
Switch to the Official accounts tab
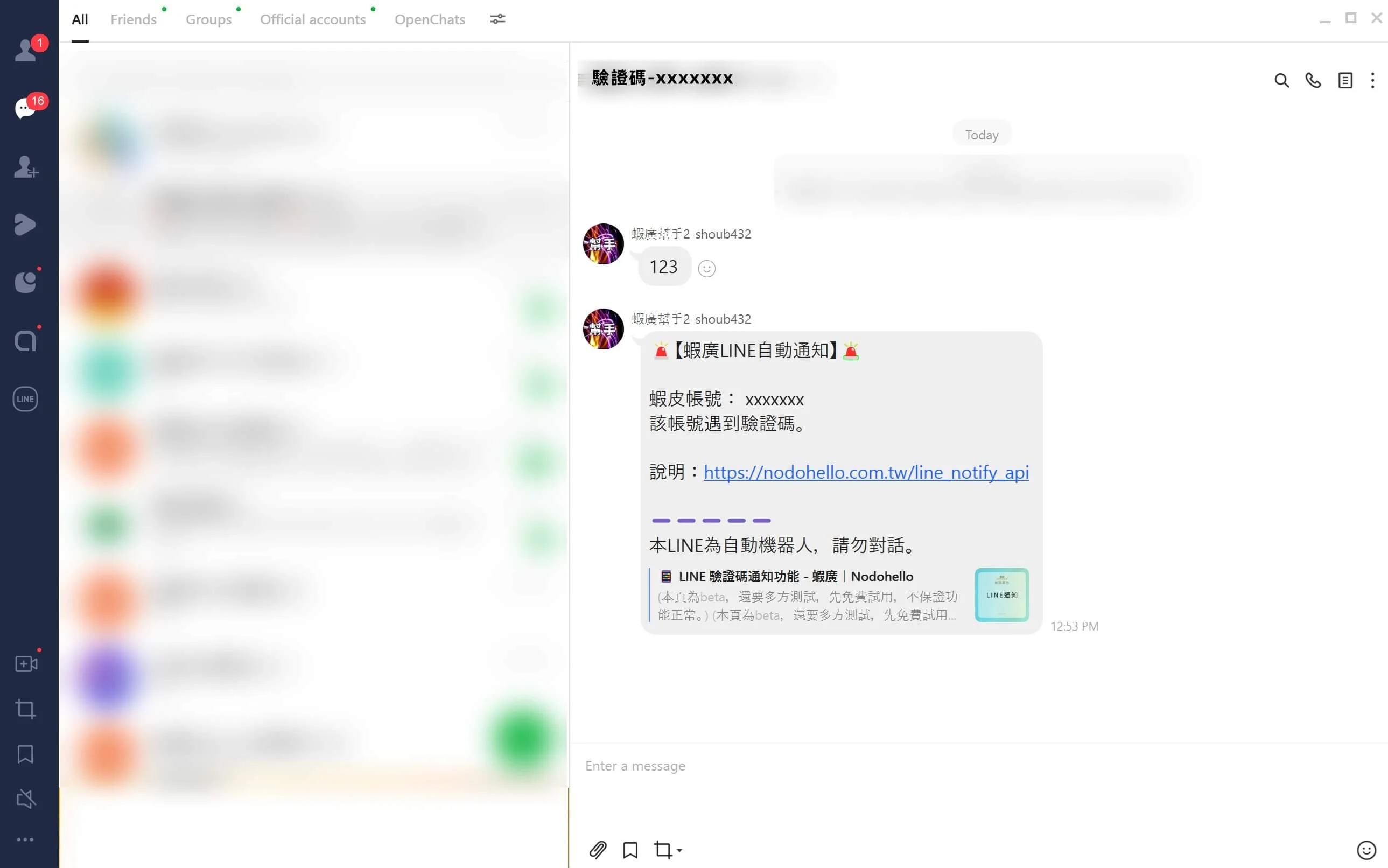313,19
